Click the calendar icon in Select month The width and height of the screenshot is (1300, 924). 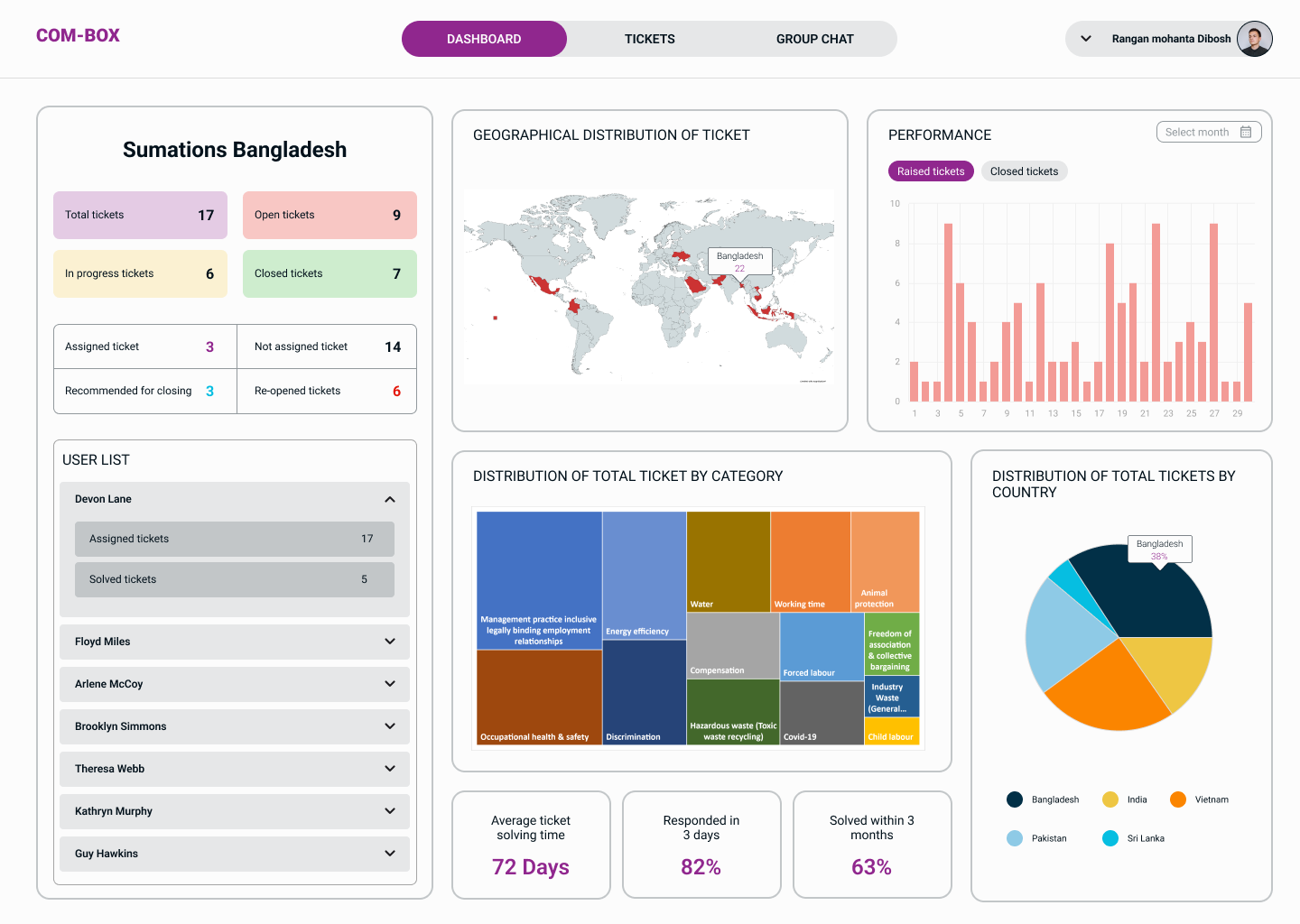pos(1246,132)
